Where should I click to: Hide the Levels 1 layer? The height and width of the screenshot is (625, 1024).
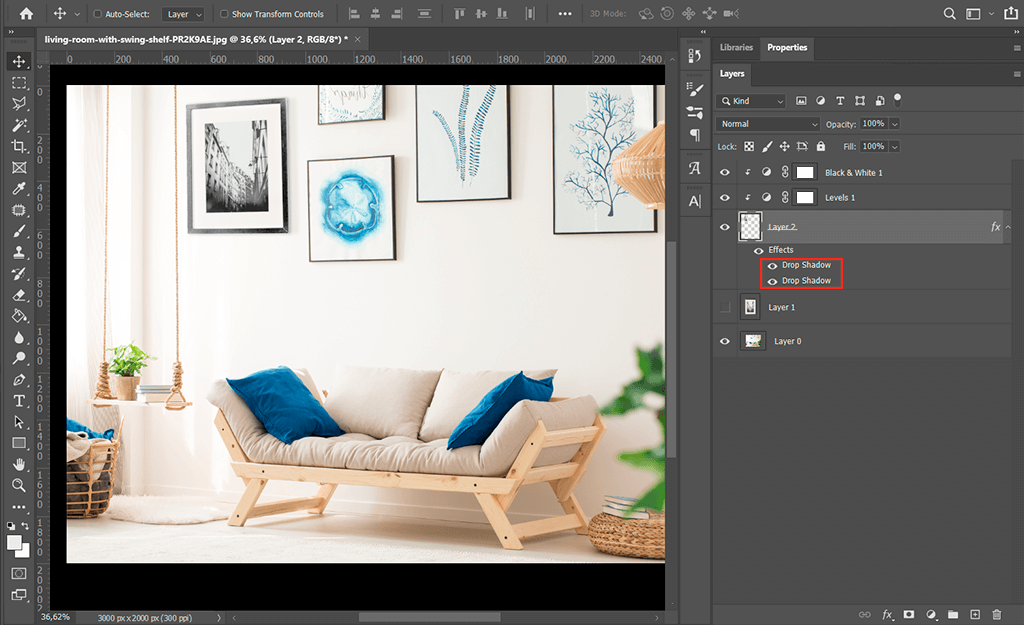[725, 197]
